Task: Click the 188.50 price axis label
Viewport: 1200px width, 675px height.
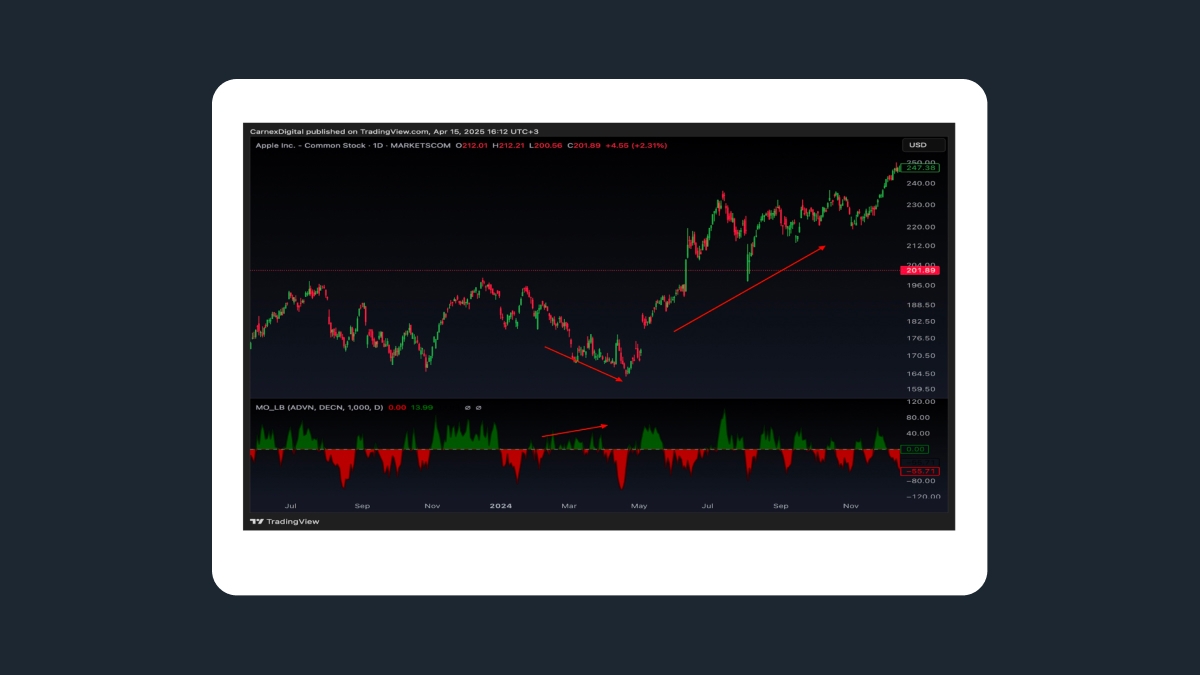Action: pos(921,304)
